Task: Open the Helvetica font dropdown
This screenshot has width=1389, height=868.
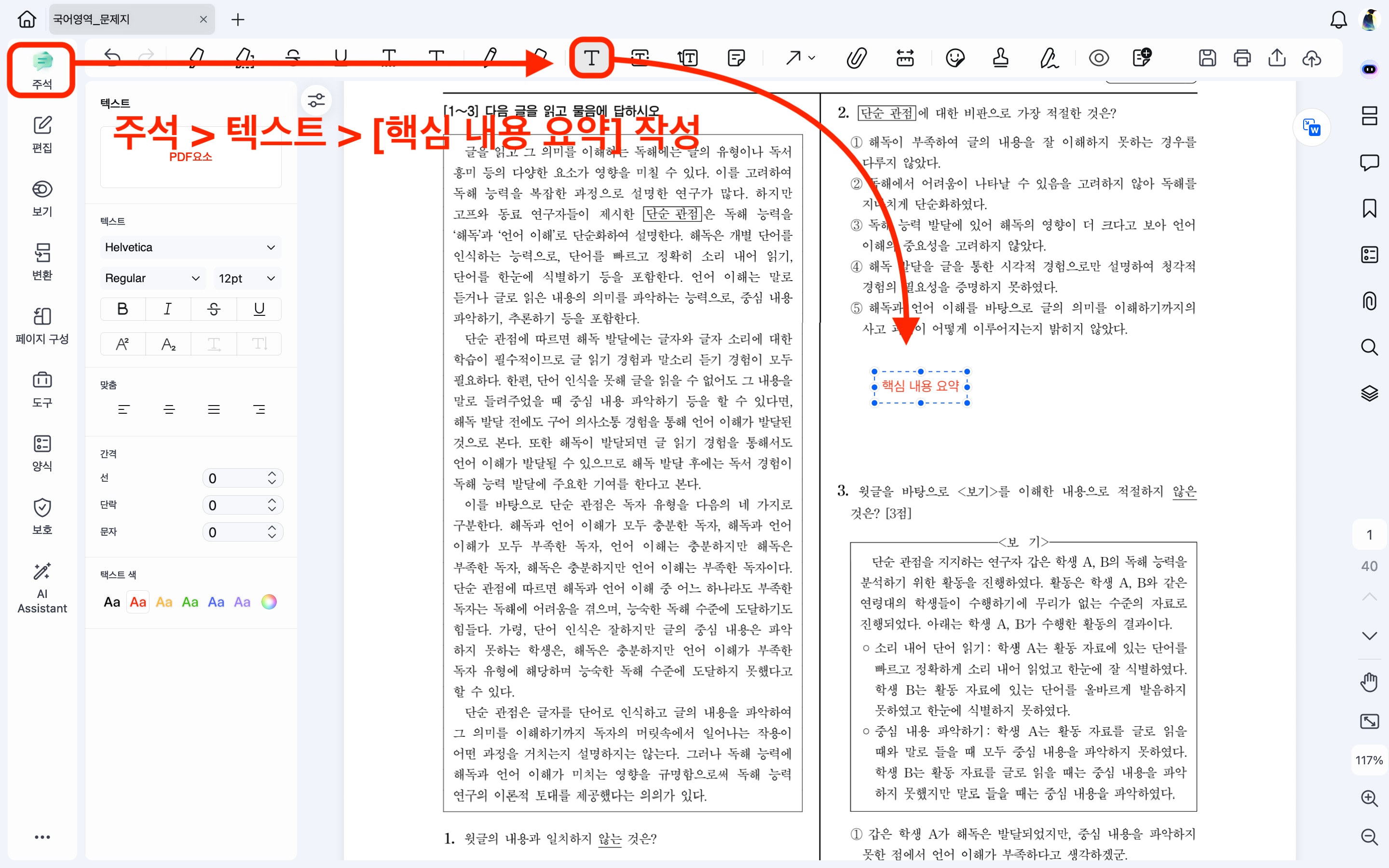Action: tap(191, 247)
